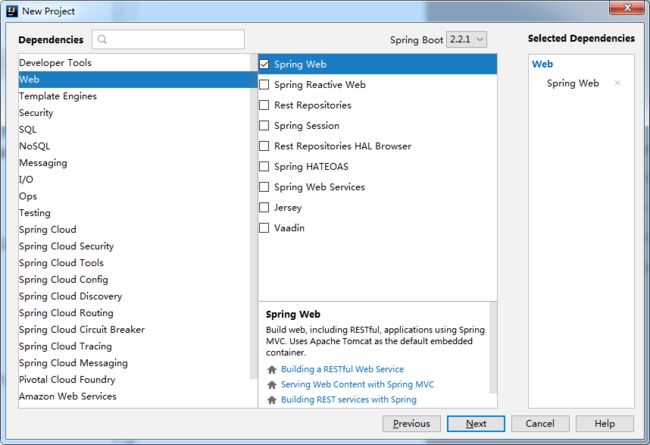Image resolution: width=650 pixels, height=445 pixels.
Task: Proceed with the Next button
Action: click(476, 423)
